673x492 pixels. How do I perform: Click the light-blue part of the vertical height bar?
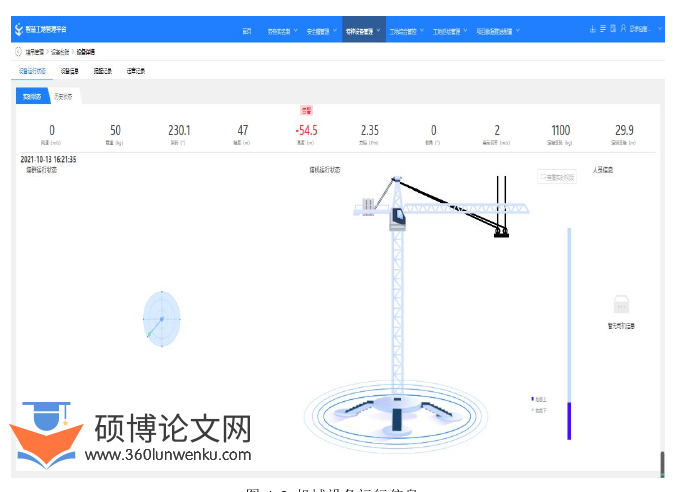[x=569, y=315]
